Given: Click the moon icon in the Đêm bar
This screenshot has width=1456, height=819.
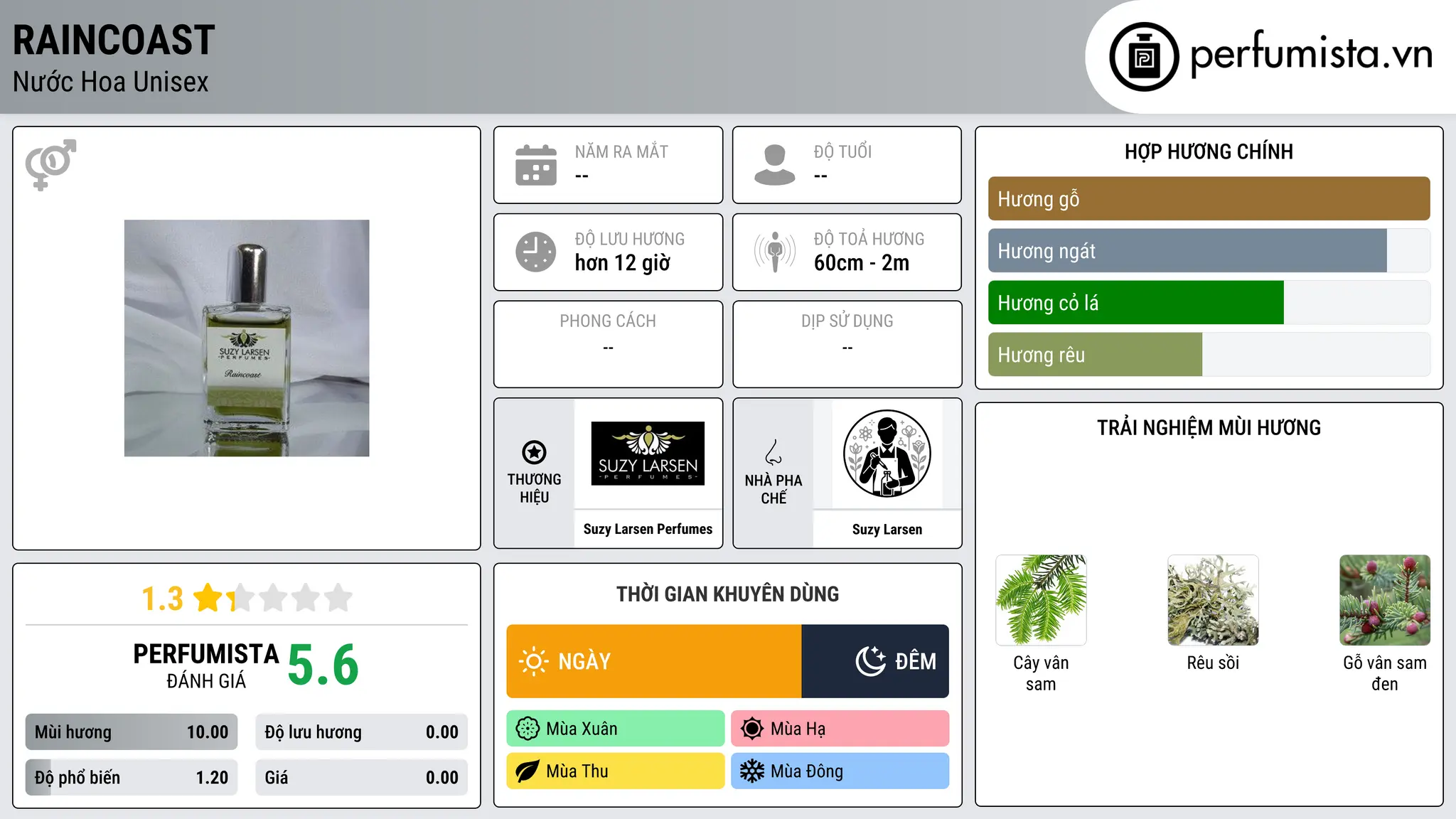Looking at the screenshot, I should [870, 661].
